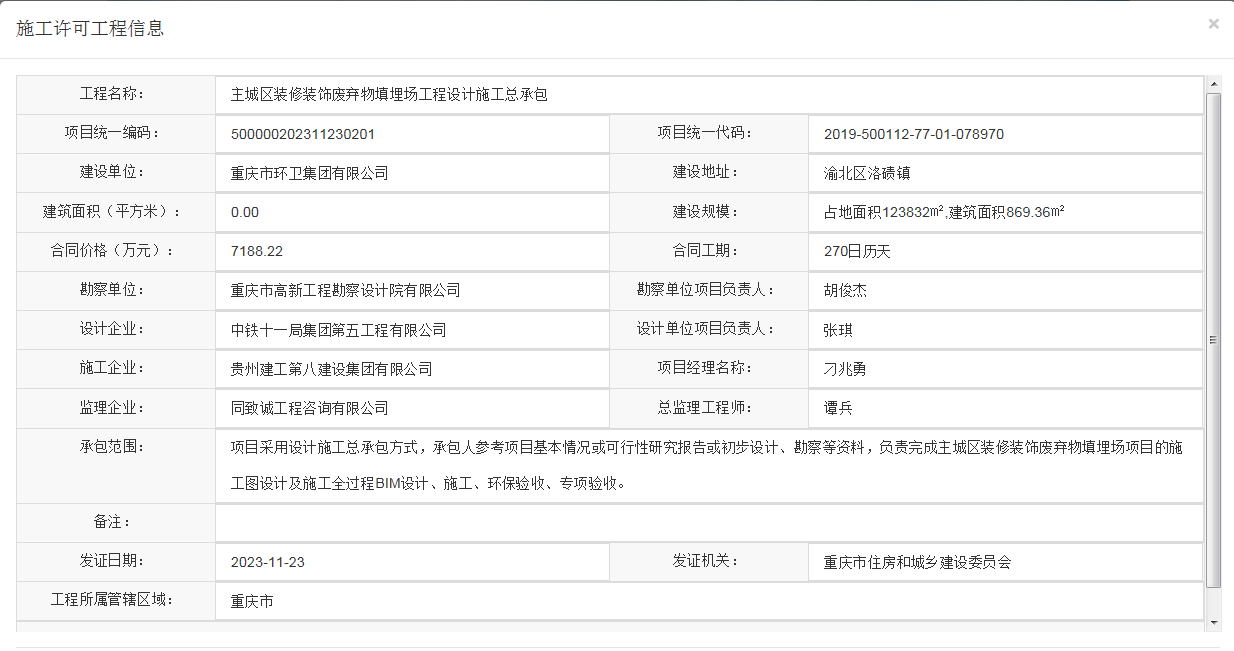Click the 建设地址 label
Screen dimensions: 1234x651
(x=705, y=172)
